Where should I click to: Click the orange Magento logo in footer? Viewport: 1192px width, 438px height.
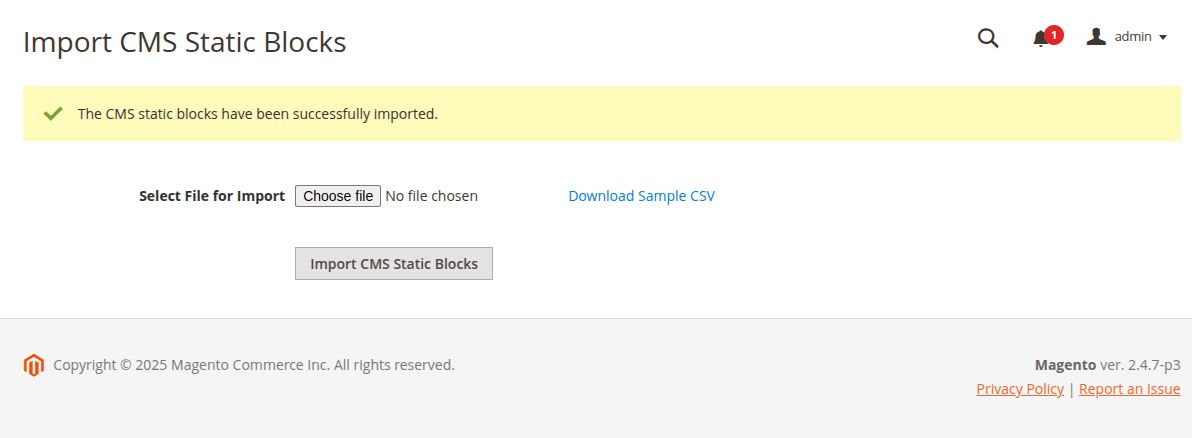coord(34,365)
